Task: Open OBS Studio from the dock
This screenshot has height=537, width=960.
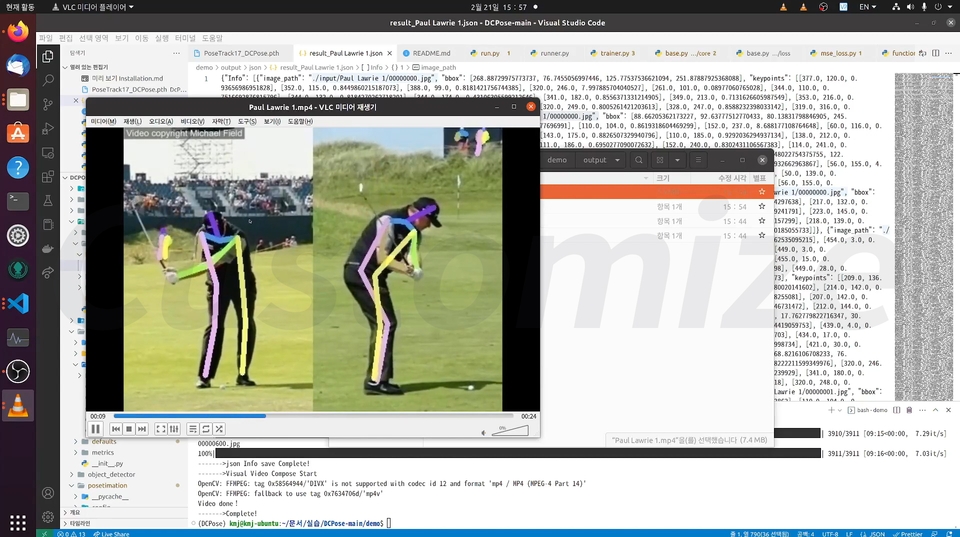Action: tap(18, 371)
